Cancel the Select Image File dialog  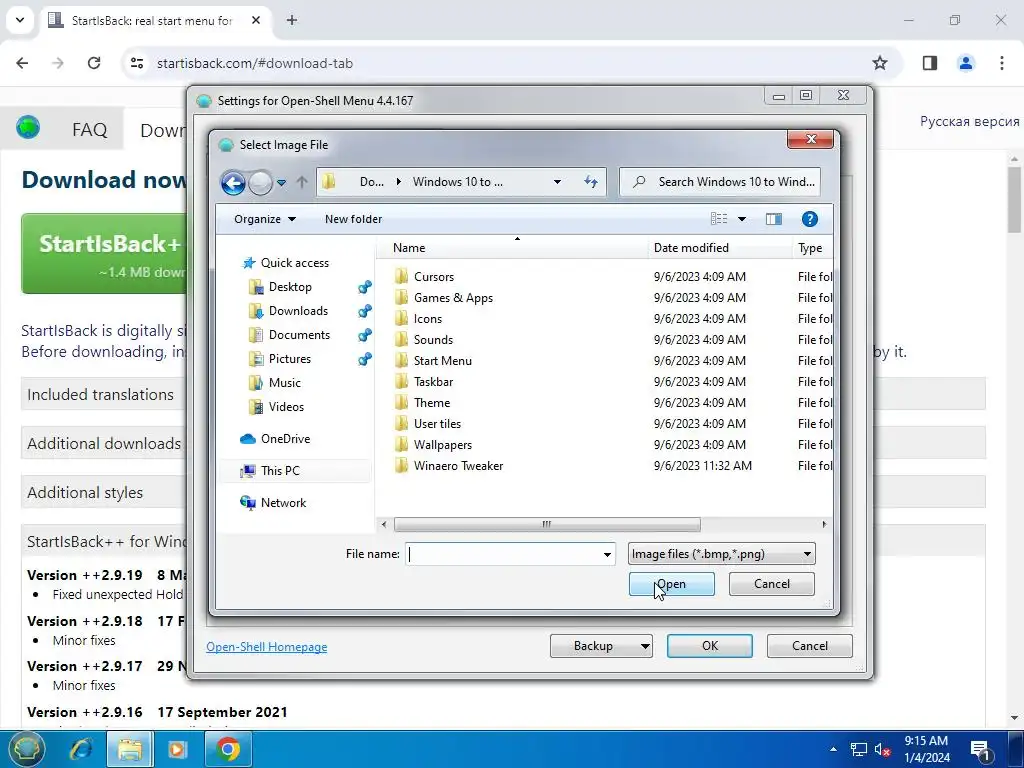pyautogui.click(x=771, y=584)
